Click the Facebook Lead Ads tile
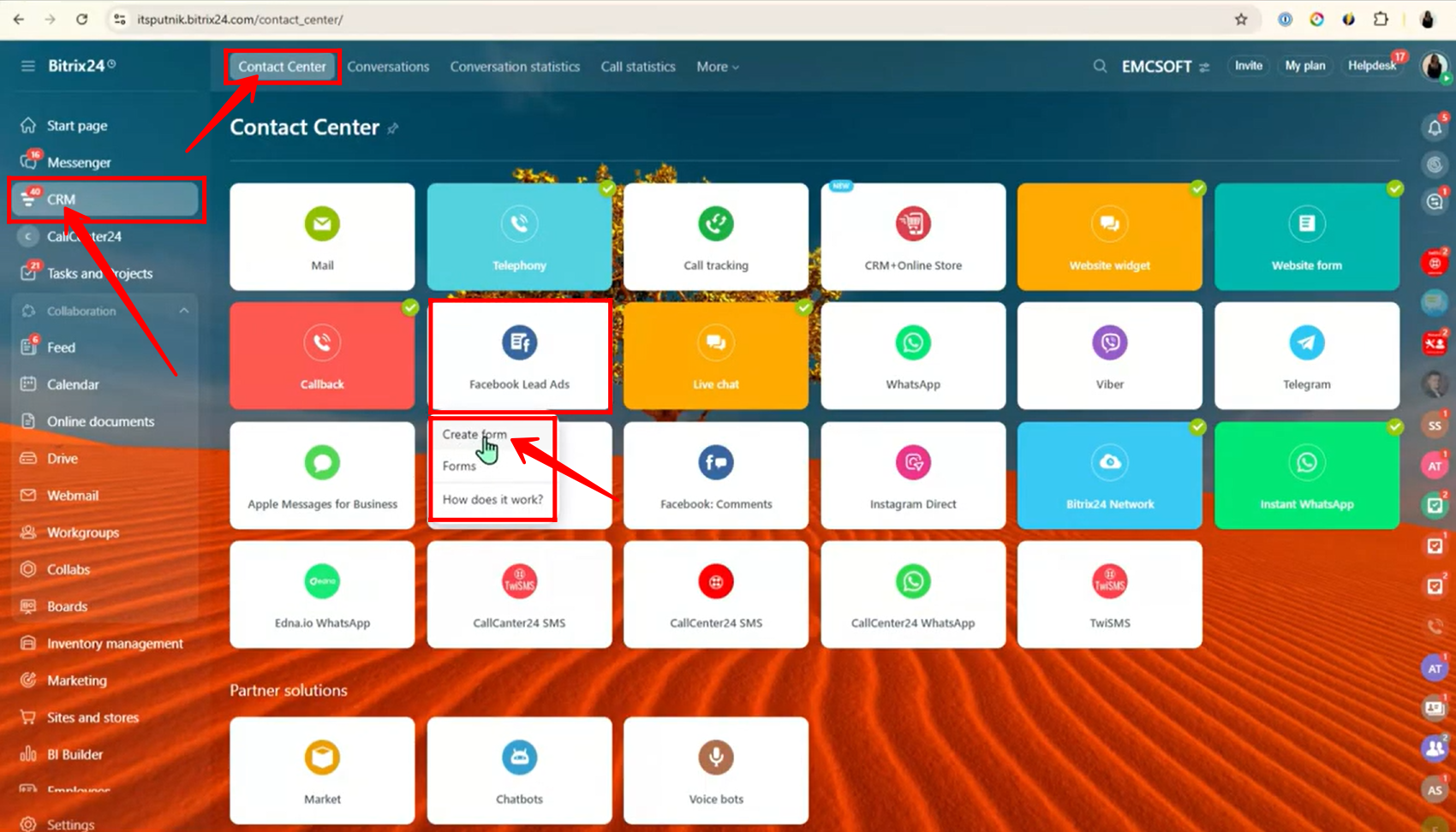 coord(519,356)
